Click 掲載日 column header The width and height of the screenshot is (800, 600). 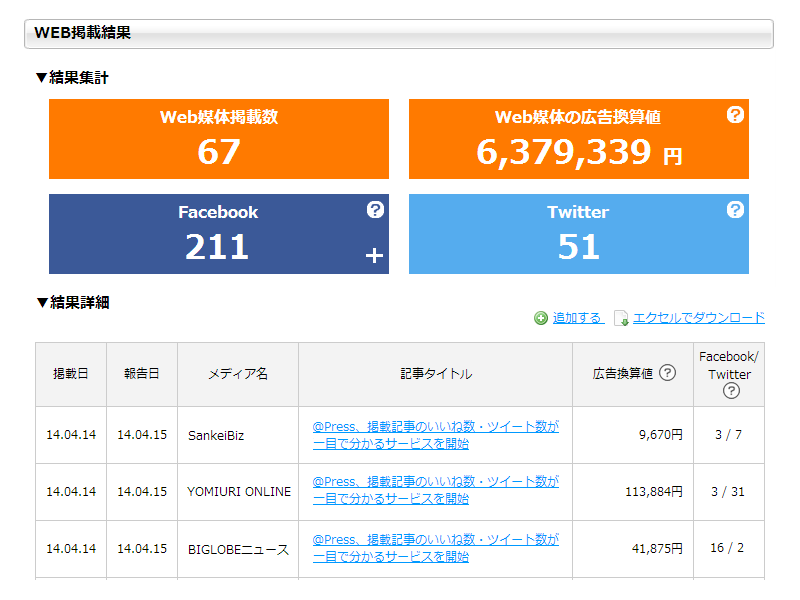71,374
